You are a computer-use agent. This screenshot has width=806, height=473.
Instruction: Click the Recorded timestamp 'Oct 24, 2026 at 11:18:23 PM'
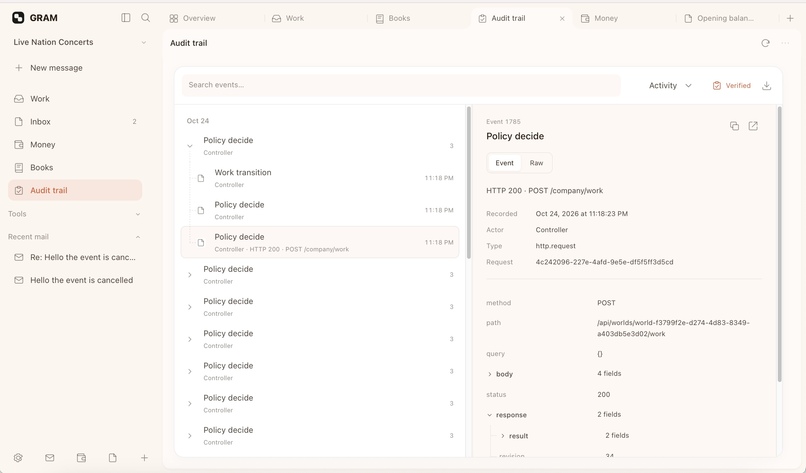581,214
